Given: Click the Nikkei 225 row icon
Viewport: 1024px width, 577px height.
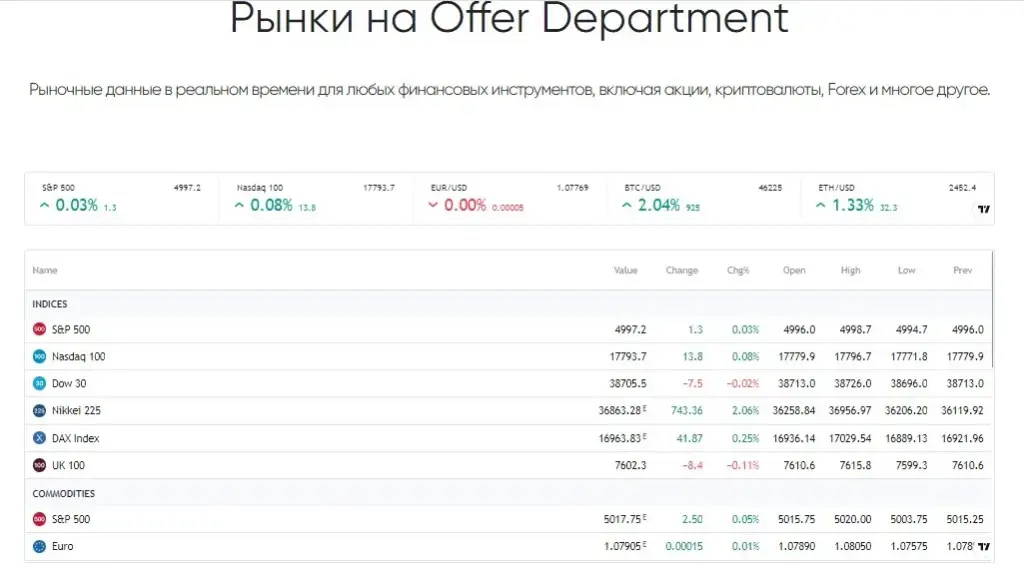Looking at the screenshot, I should pos(39,411).
